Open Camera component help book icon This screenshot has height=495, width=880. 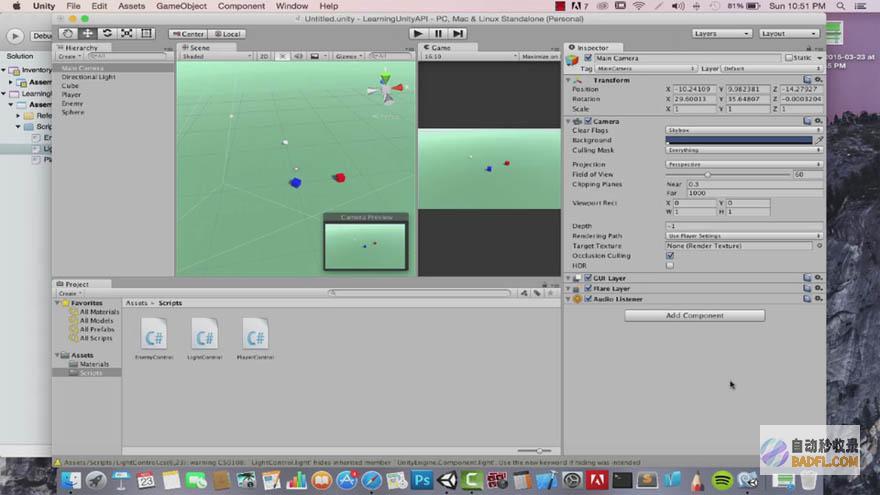tap(807, 121)
